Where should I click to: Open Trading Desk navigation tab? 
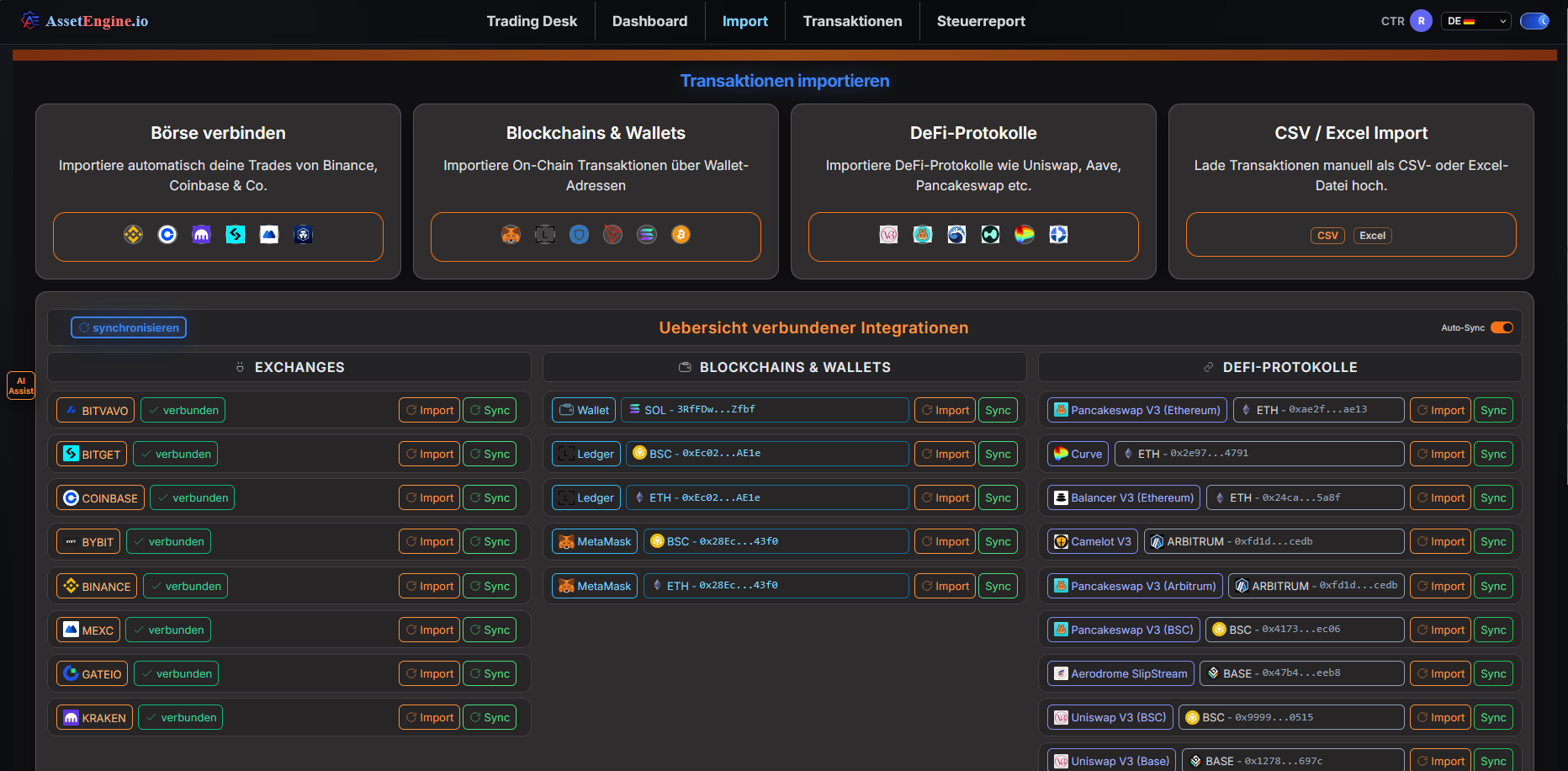(x=532, y=21)
